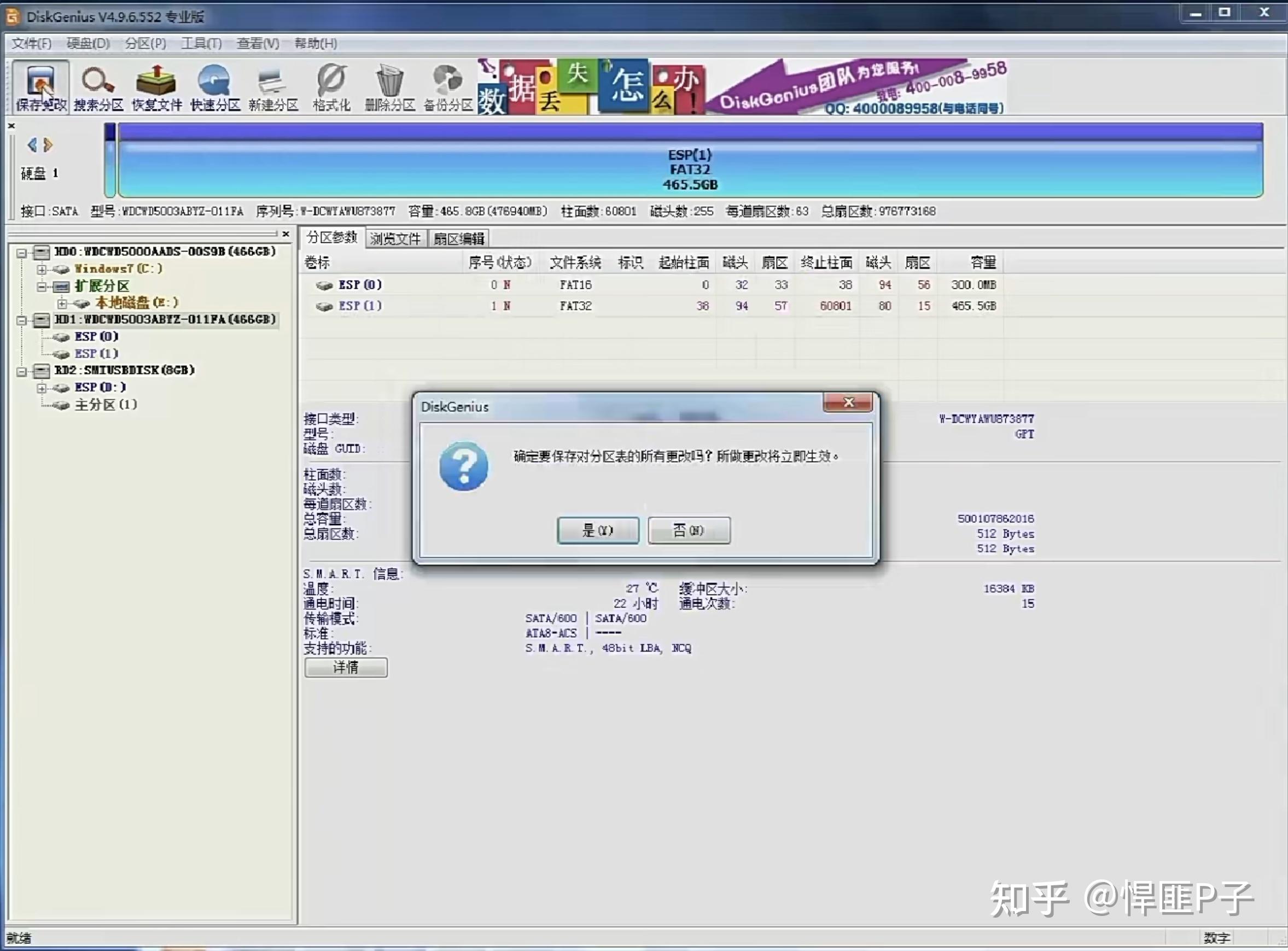Open the 分区(P) menu

coord(145,44)
